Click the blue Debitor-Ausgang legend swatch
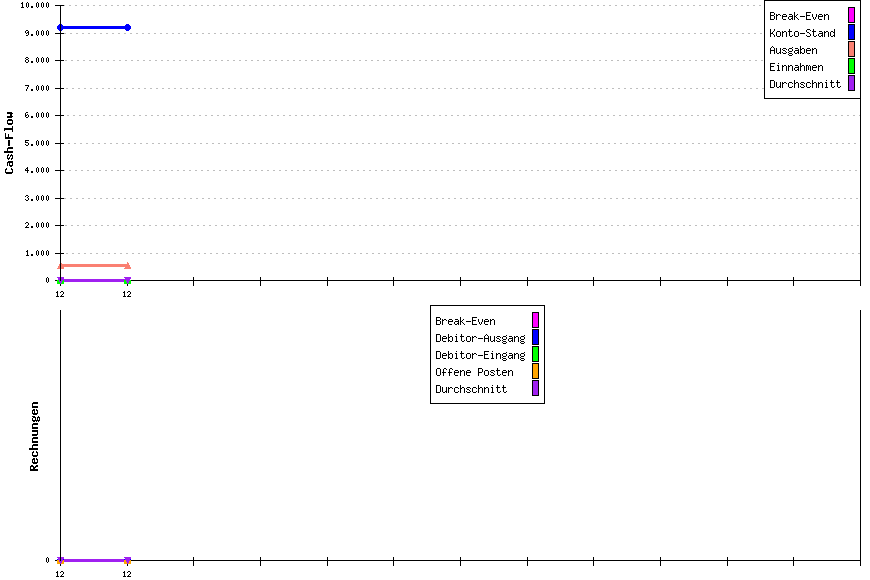The width and height of the screenshot is (870, 580). tap(535, 338)
